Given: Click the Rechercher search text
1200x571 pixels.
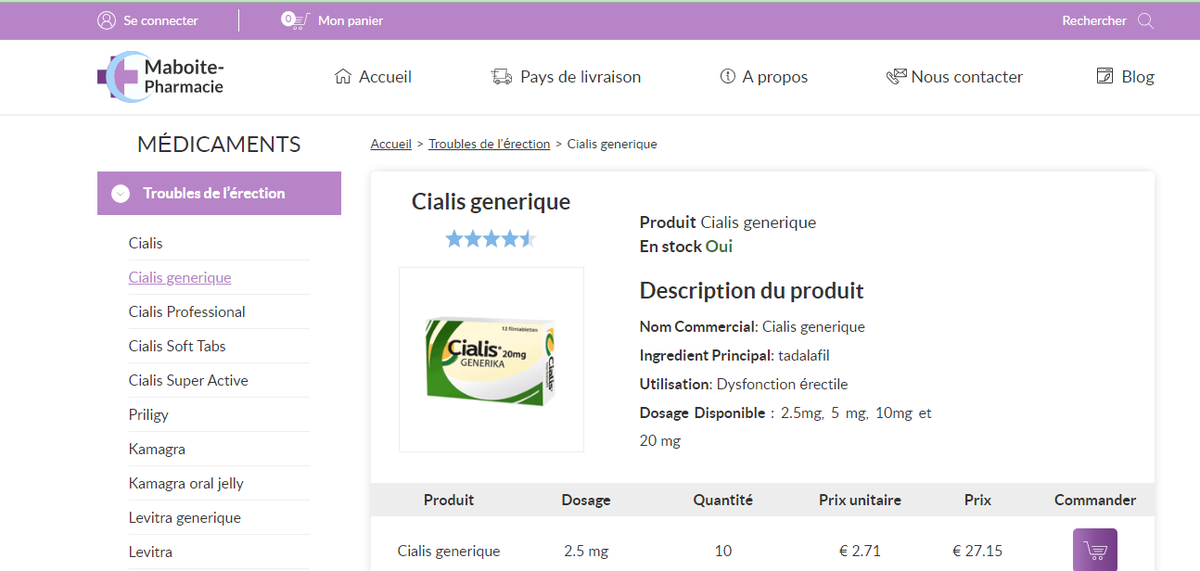Looking at the screenshot, I should (1094, 20).
